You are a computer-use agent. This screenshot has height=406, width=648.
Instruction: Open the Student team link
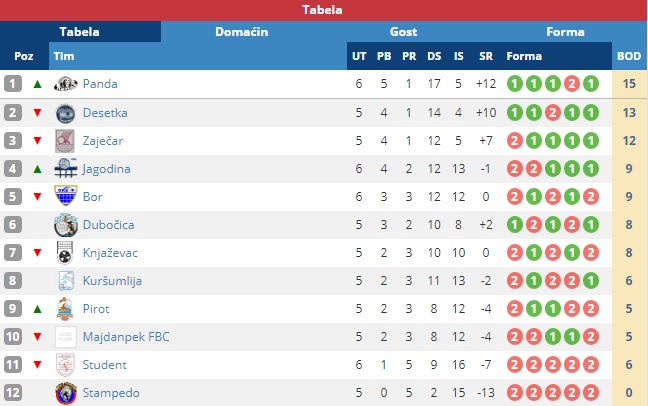[x=105, y=365]
